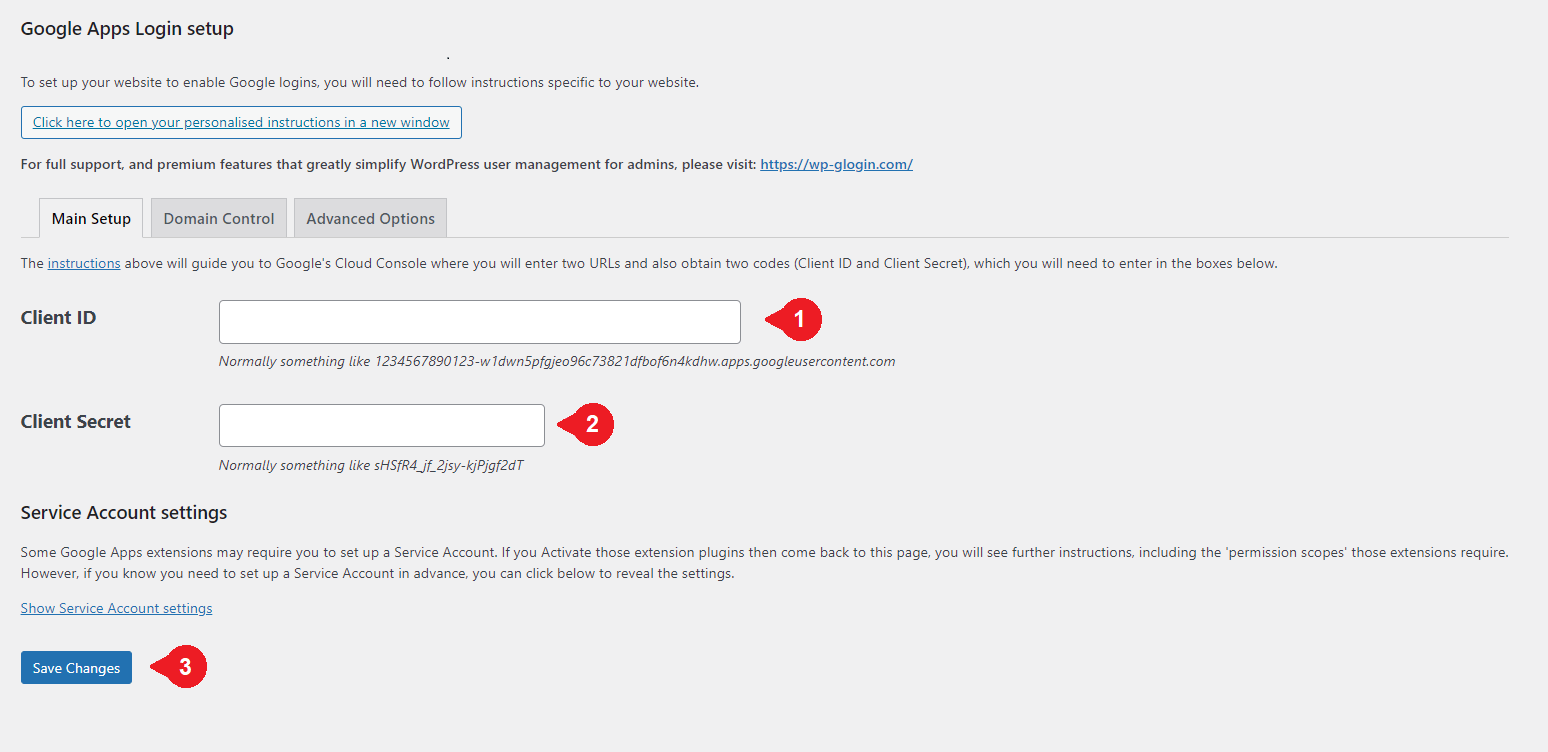Click the Google Apps Login setup heading
Image resolution: width=1548 pixels, height=752 pixels.
126,28
